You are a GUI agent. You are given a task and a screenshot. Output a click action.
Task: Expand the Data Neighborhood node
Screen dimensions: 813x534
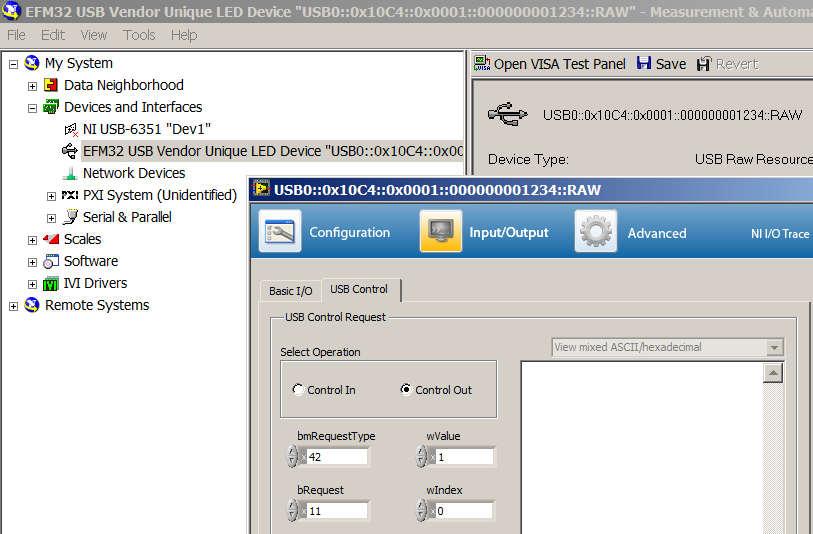[32, 86]
